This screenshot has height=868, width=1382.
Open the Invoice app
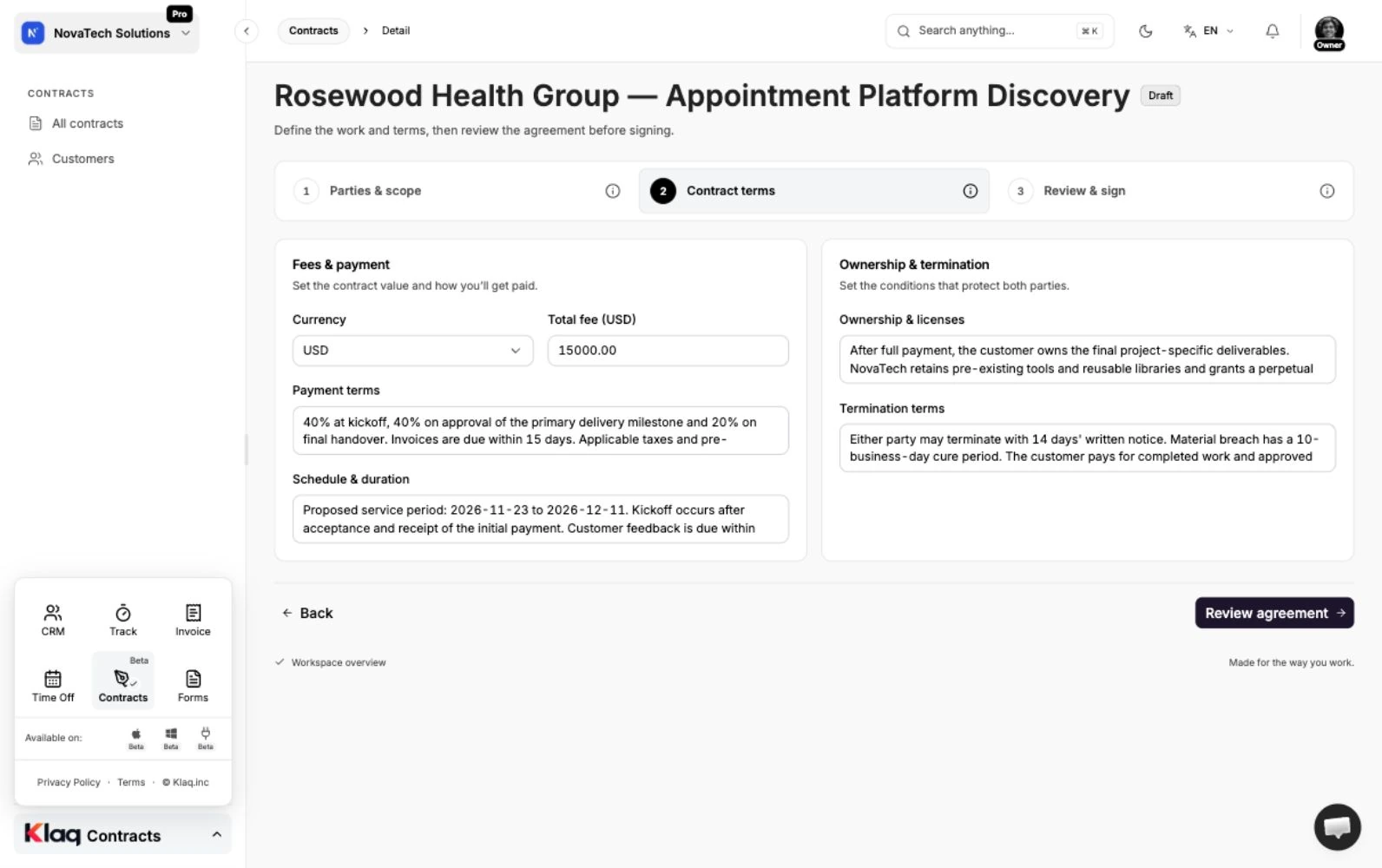click(193, 620)
